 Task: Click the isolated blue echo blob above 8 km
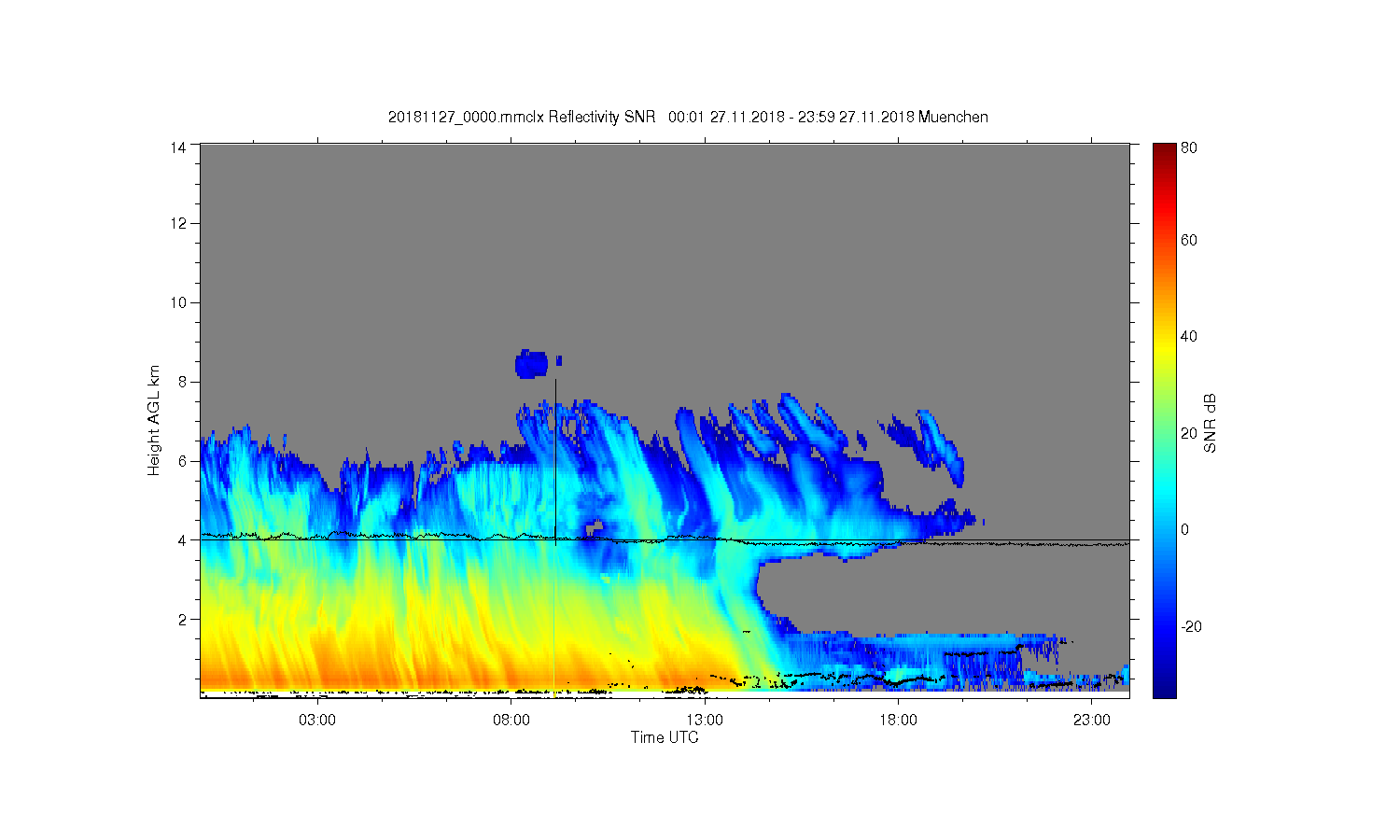coord(531,364)
